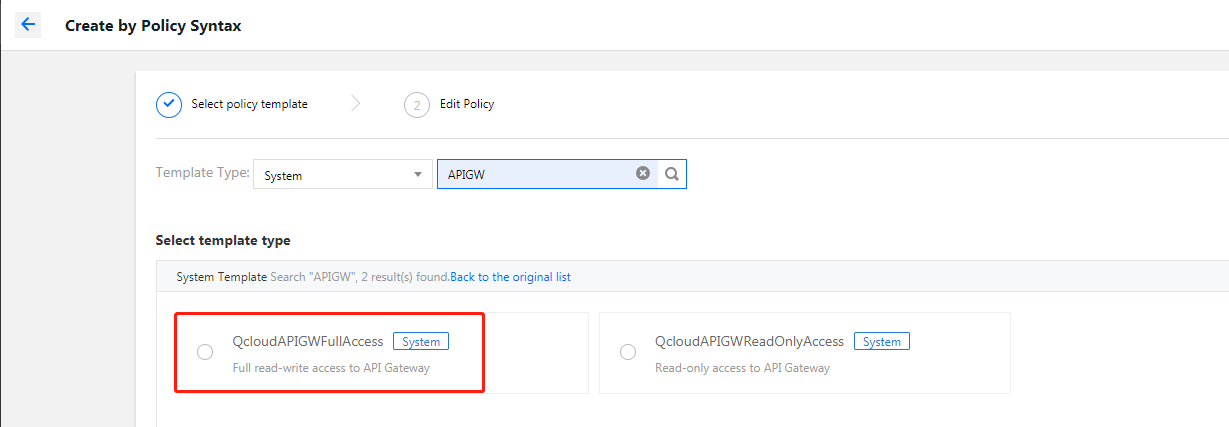Click the Template Type dropdown arrow
This screenshot has width=1229, height=427.
417,175
